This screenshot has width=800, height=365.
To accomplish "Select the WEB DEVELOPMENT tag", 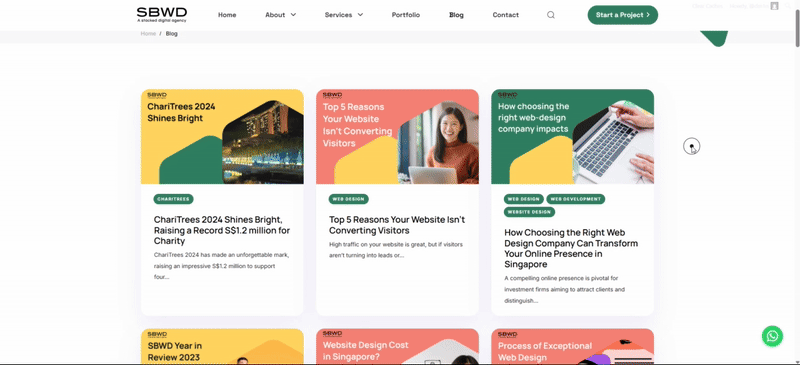I will point(576,199).
